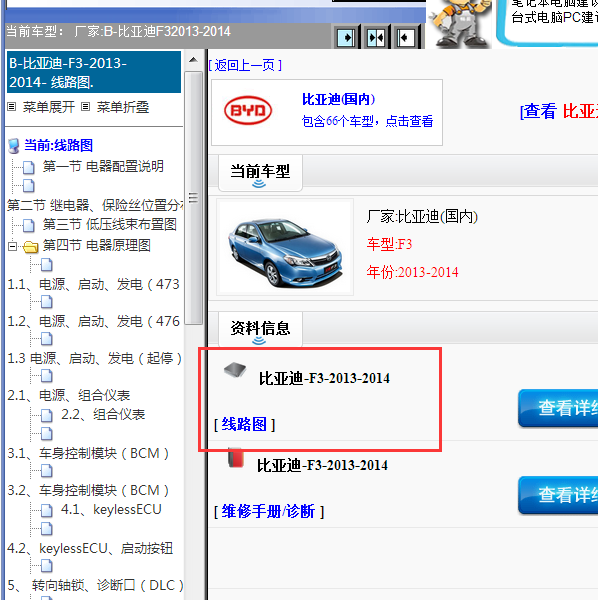Open 1.1、电源、启动、发电（473 item
The width and height of the screenshot is (598, 600).
93,284
